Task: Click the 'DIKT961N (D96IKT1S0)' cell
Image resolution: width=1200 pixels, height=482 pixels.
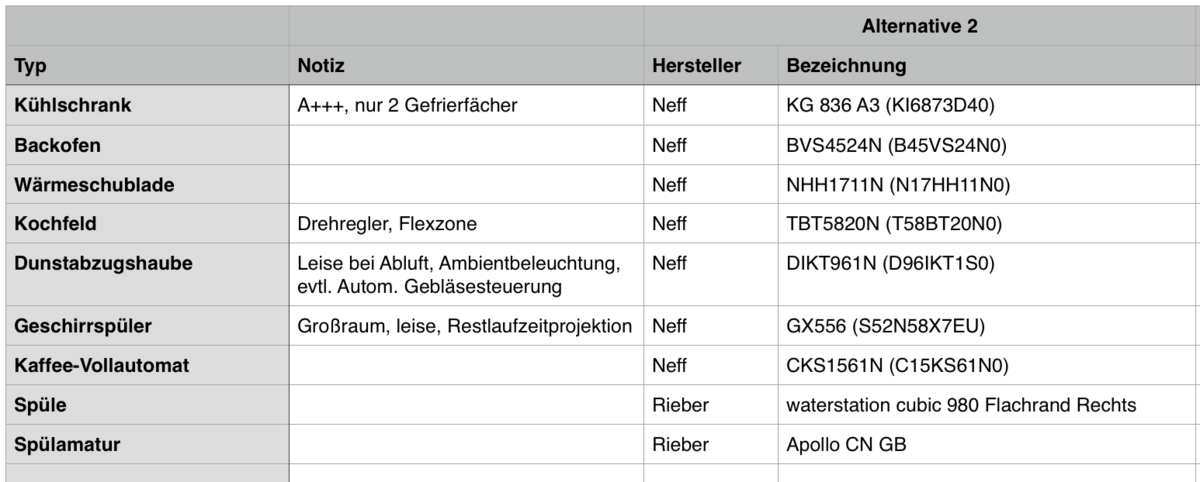Action: [x=890, y=265]
